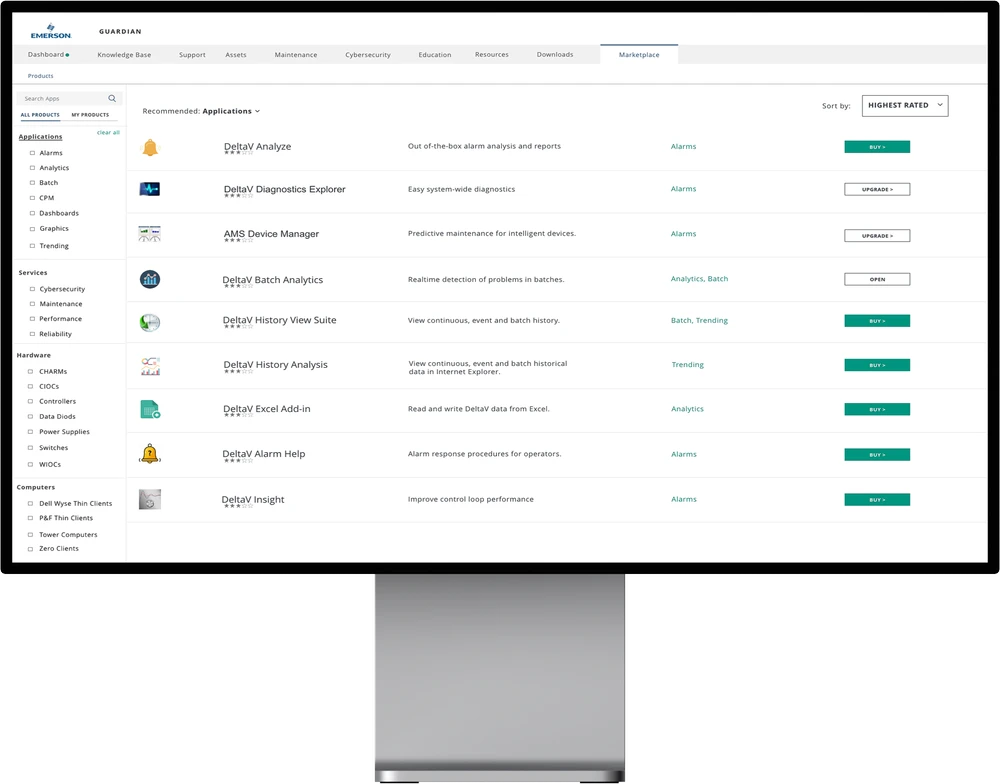The height and width of the screenshot is (784, 1000).
Task: Select the CHARMs hardware checkbox
Action: pyautogui.click(x=30, y=371)
